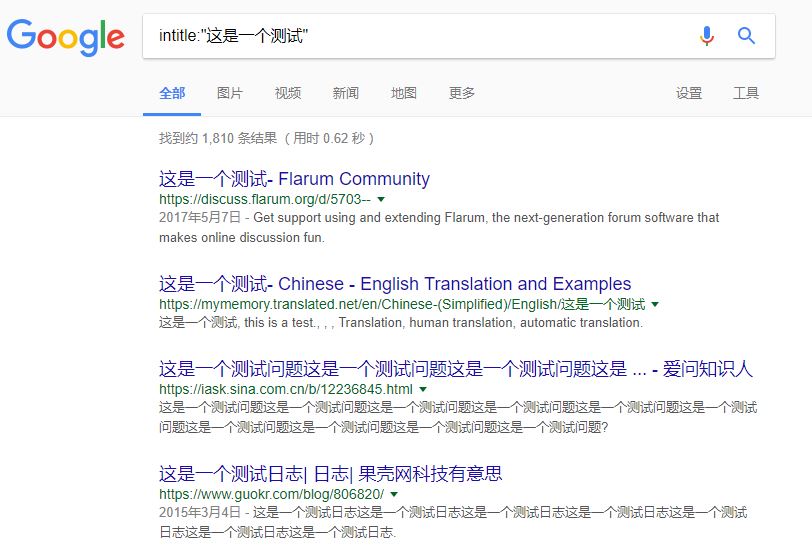Open the 果壳网科技有意思 result title
Image resolution: width=812 pixels, height=555 pixels.
tap(330, 474)
